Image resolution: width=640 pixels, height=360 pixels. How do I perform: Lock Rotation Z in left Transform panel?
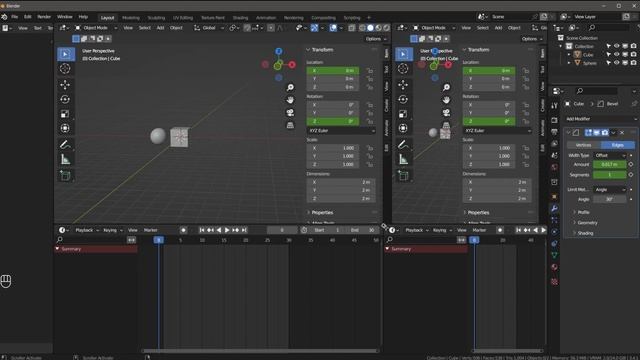click(x=369, y=121)
